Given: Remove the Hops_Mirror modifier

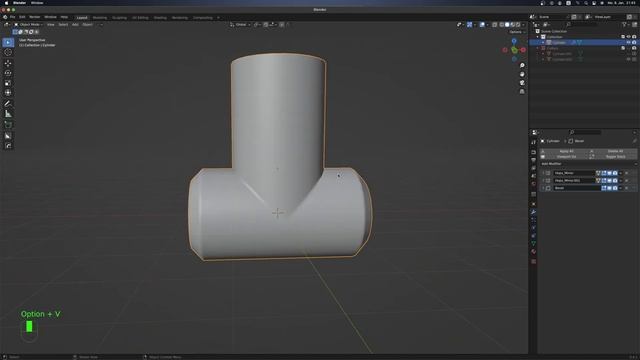Looking at the screenshot, I should click(x=627, y=173).
